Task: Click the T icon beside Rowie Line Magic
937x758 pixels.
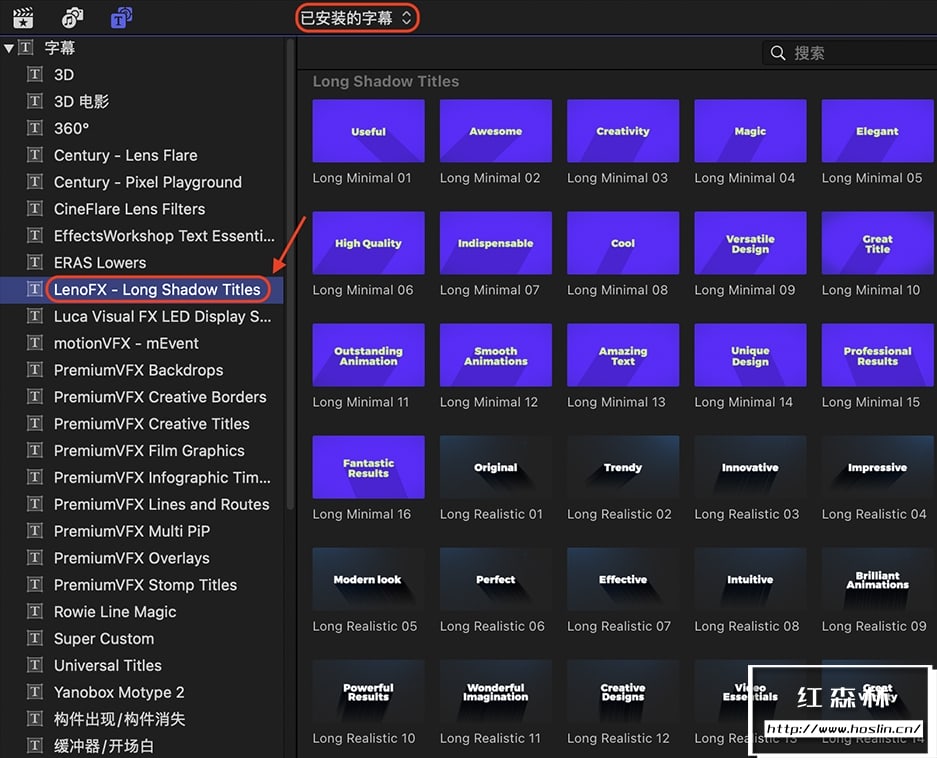Action: point(35,612)
